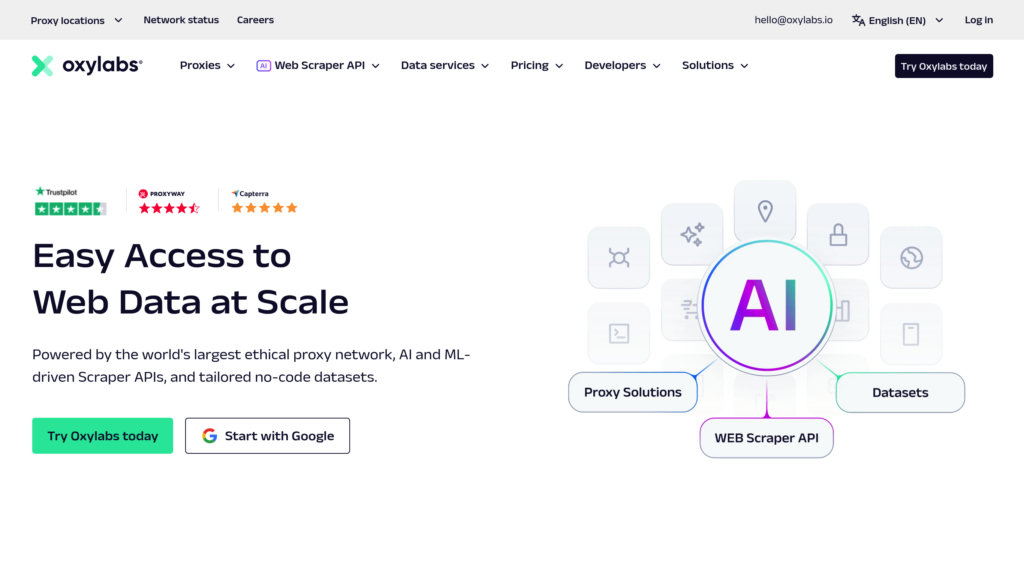
Task: Expand the Proxies navigation menu
Action: coord(207,66)
